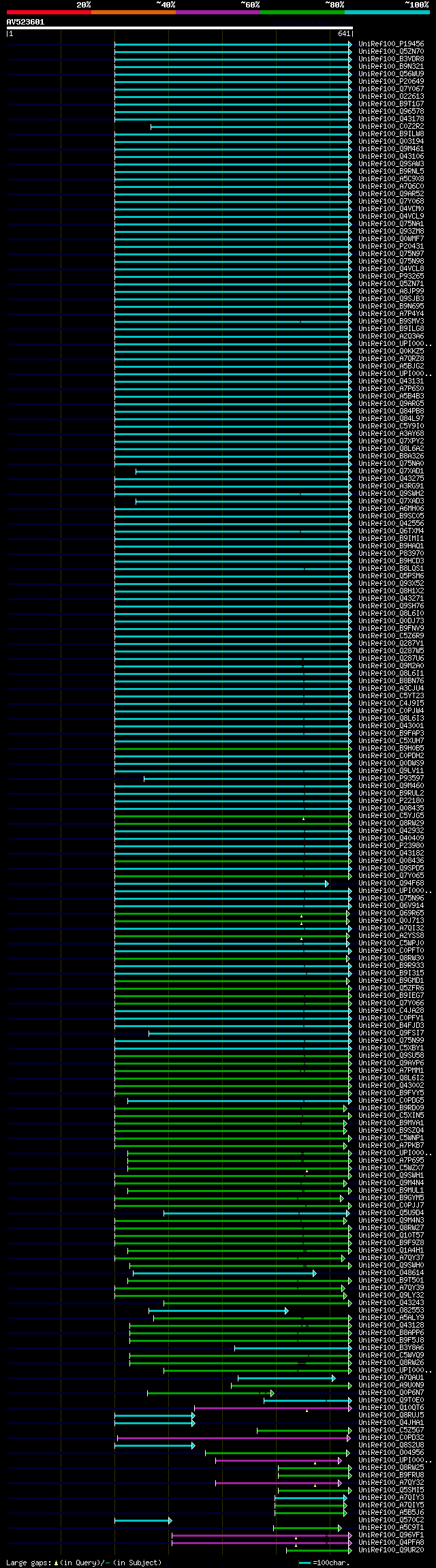
Task: Click the UniRef100_Q94F68 hit label
Action: click(391, 883)
